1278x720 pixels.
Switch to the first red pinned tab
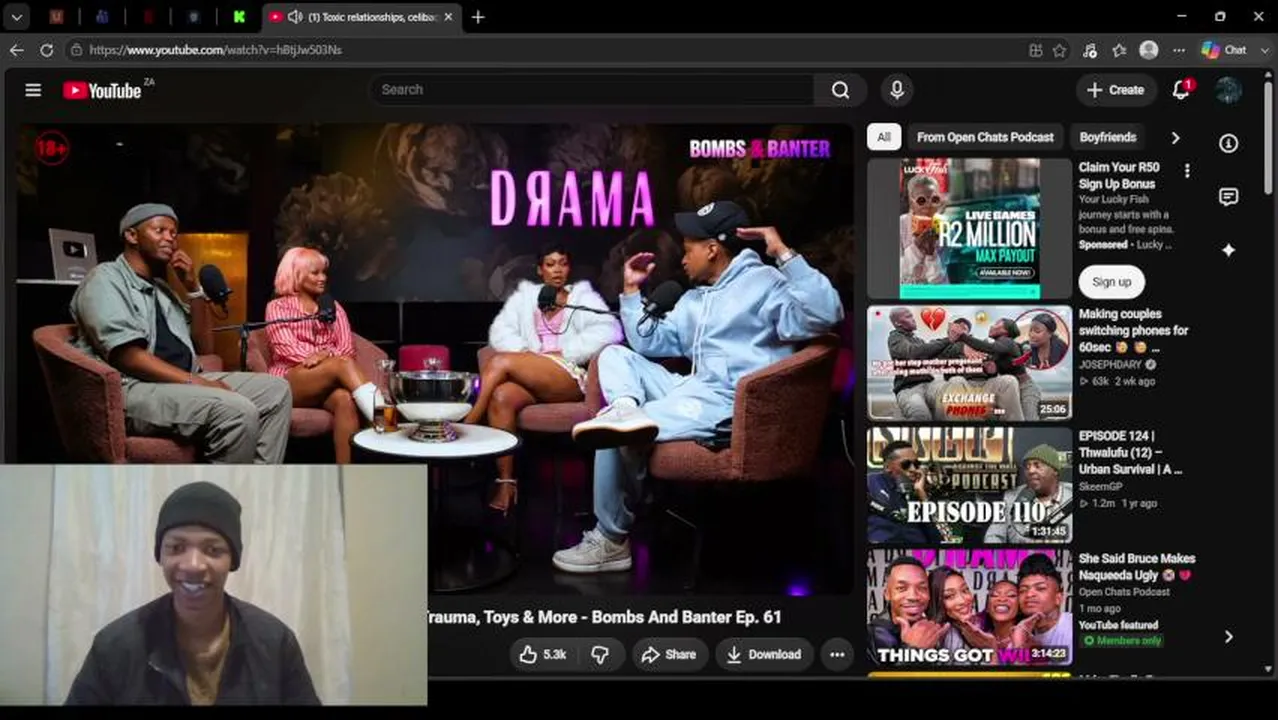click(57, 17)
